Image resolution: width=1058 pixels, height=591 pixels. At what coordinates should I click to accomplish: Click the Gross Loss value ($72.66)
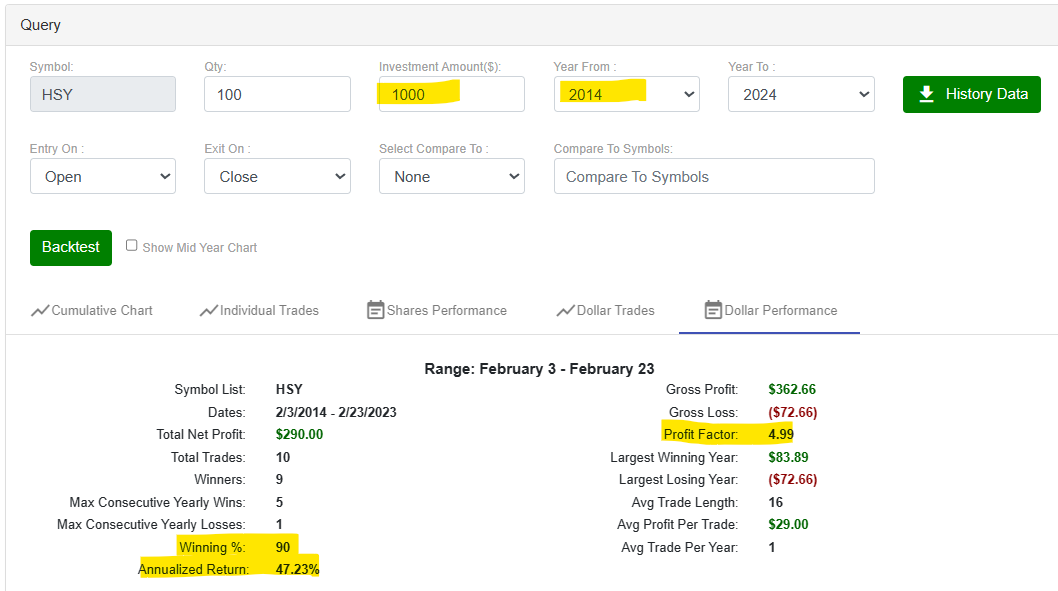click(793, 412)
